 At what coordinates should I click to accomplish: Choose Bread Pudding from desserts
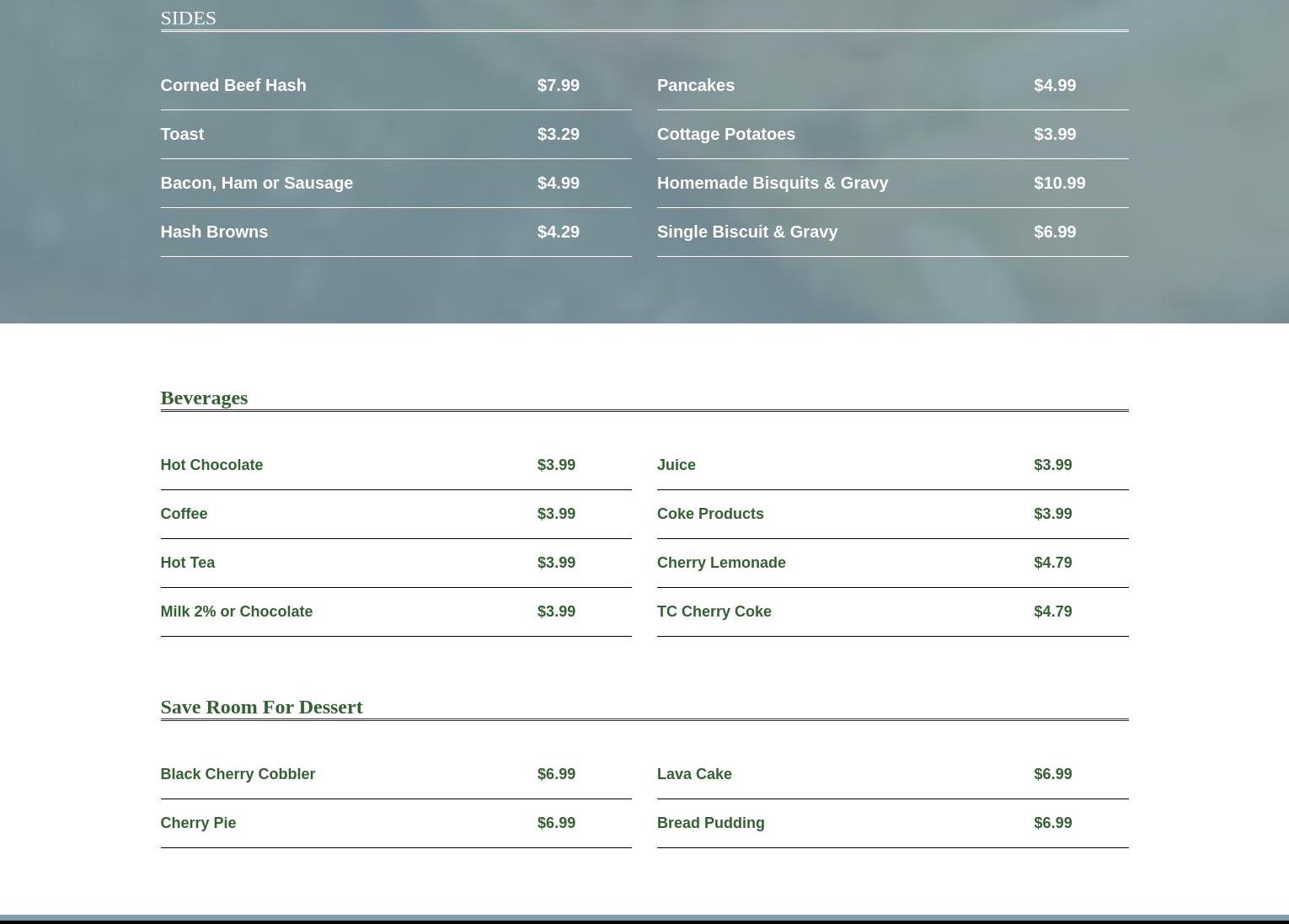coord(710,823)
